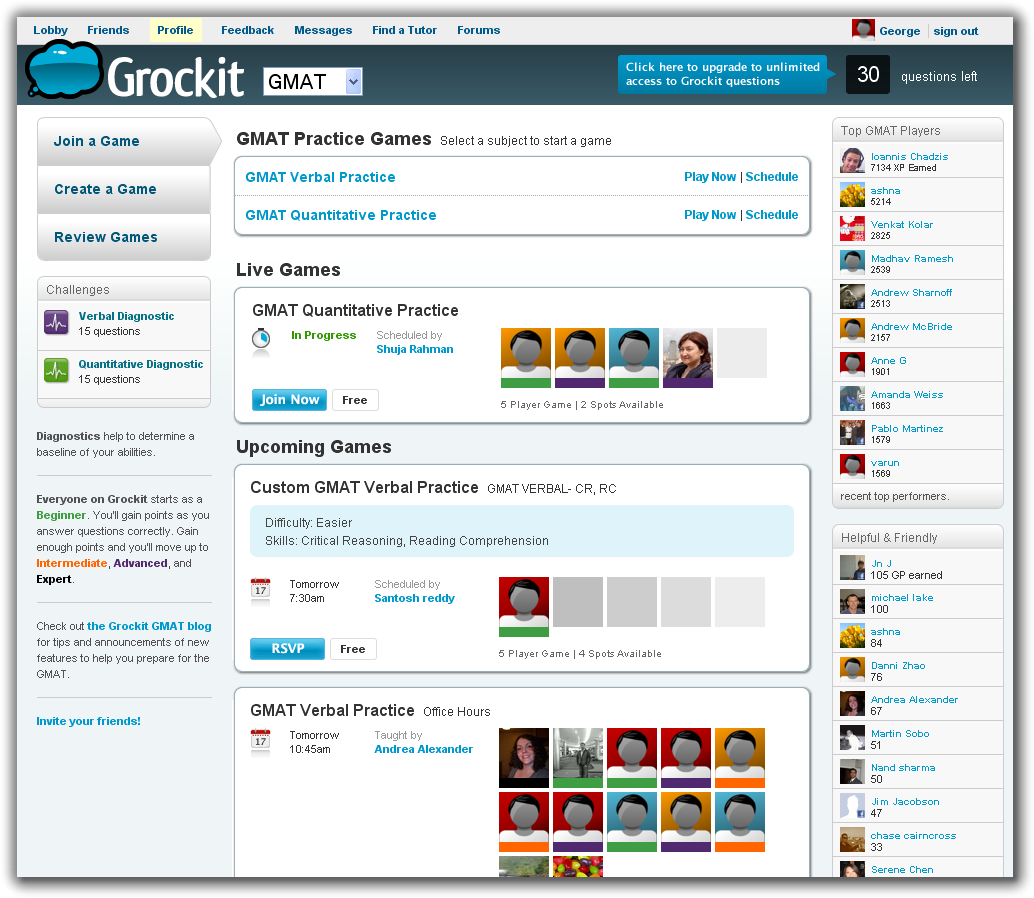Click the Quantitative Diagnostic pulse icon
Viewport: 1034px width, 898px height.
pos(56,371)
